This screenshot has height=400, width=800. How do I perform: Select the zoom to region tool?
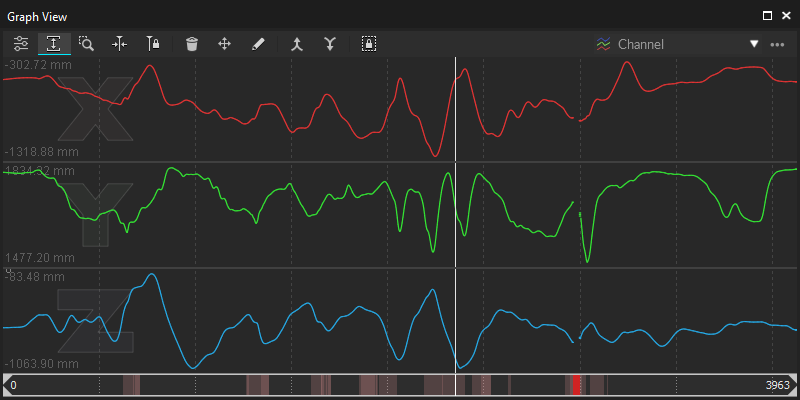click(87, 44)
